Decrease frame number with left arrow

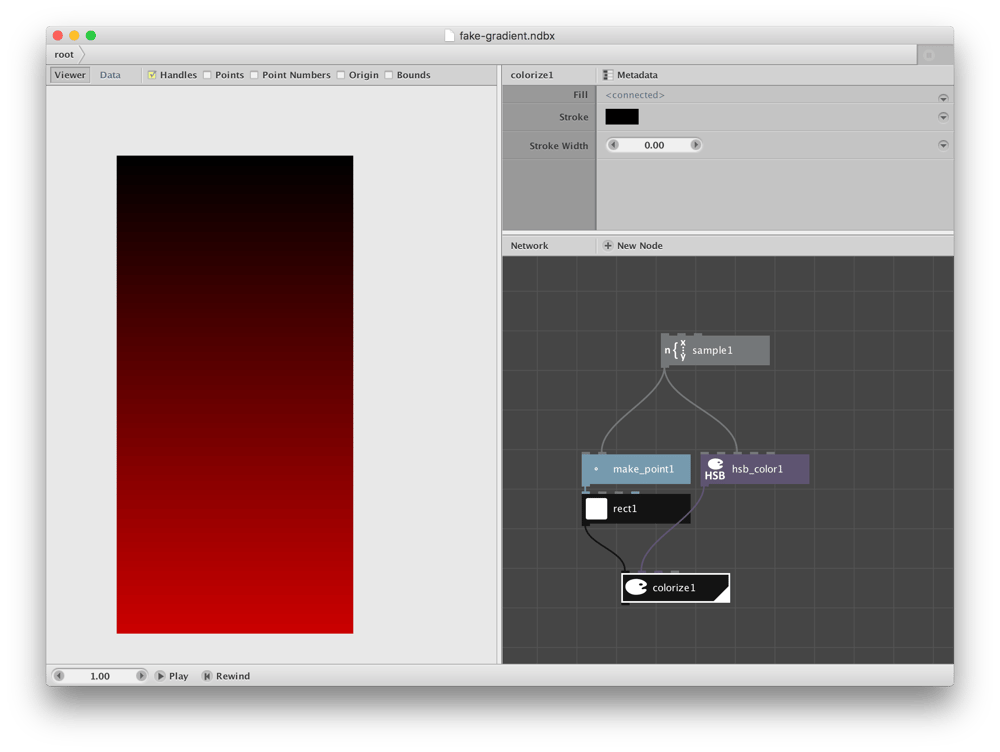coord(59,676)
